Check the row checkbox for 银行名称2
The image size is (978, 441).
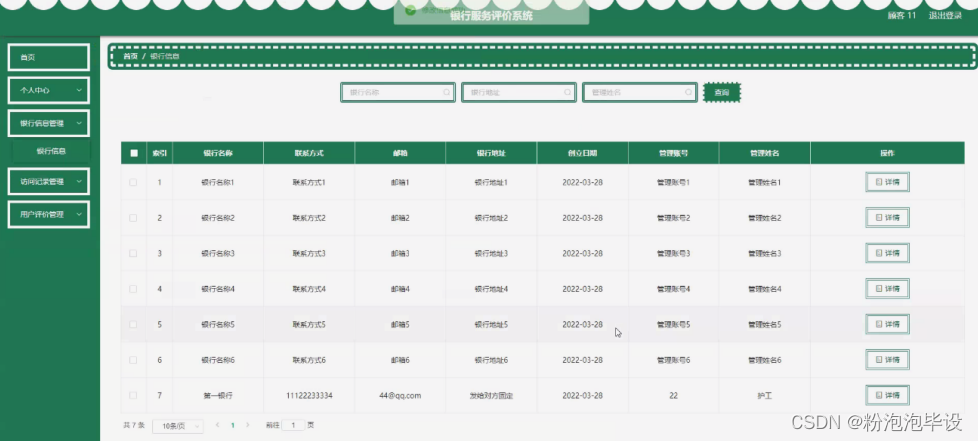(133, 218)
